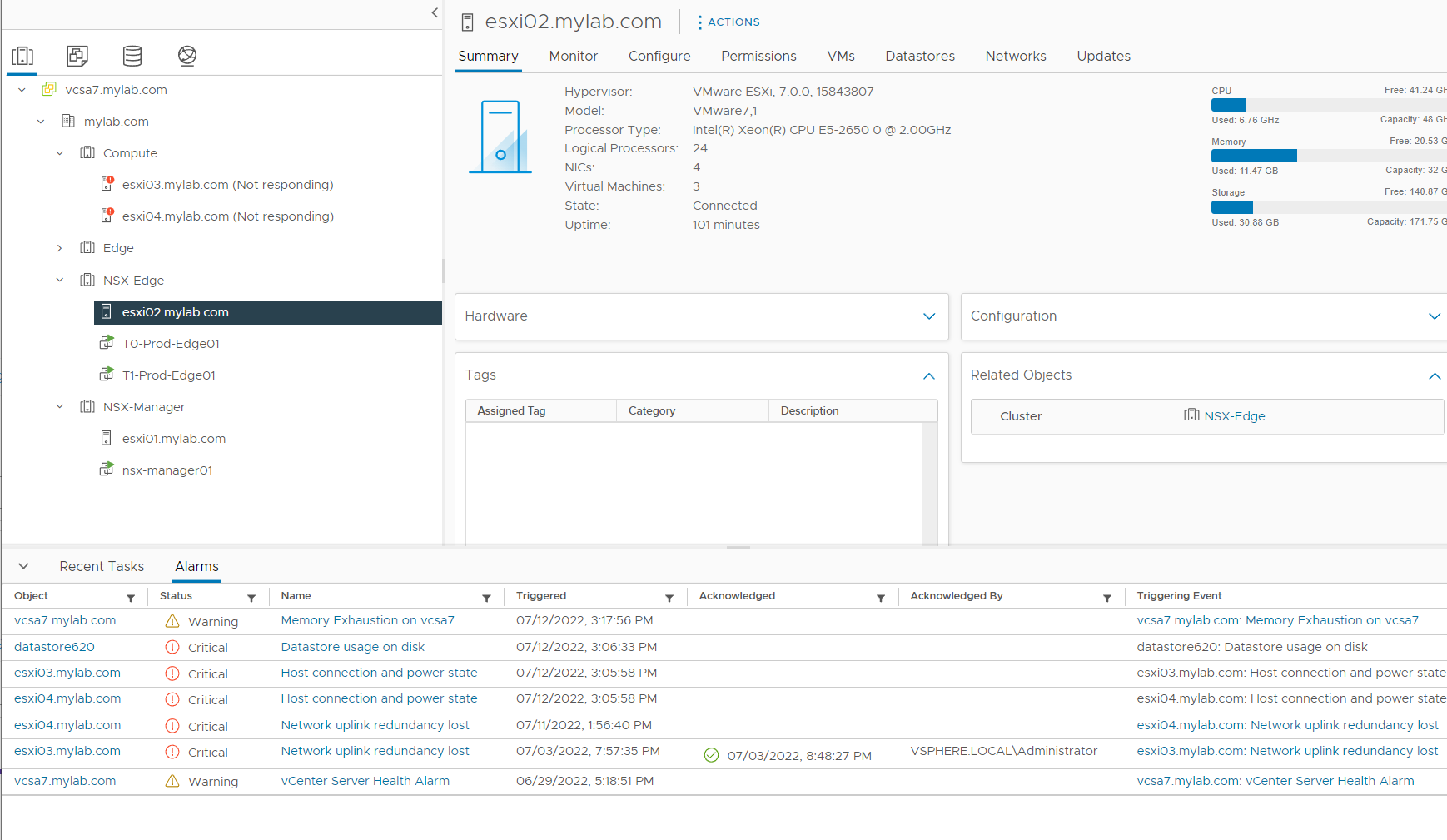Click the Tags table vertical scrollbar

coord(929,485)
